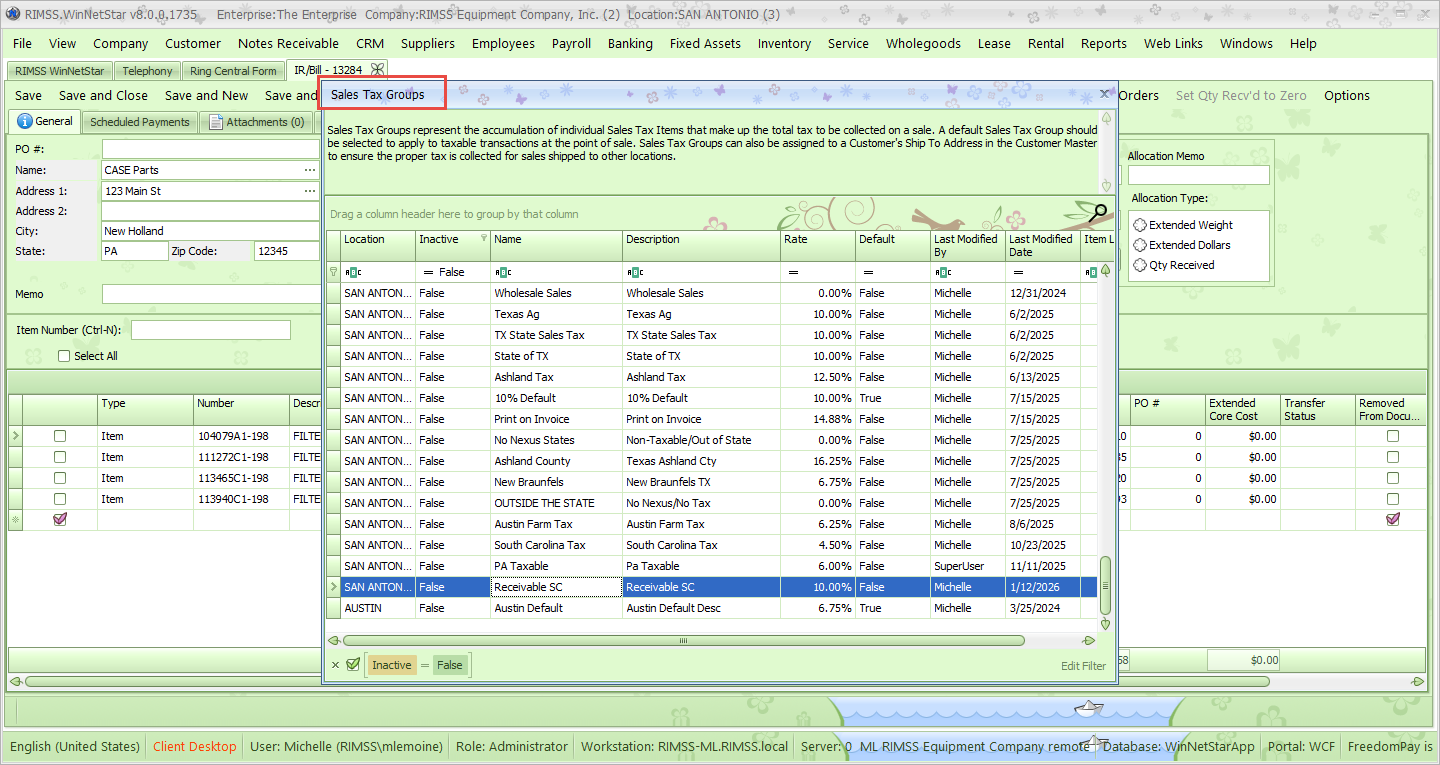Select the PA Taxable name cell

(x=556, y=566)
